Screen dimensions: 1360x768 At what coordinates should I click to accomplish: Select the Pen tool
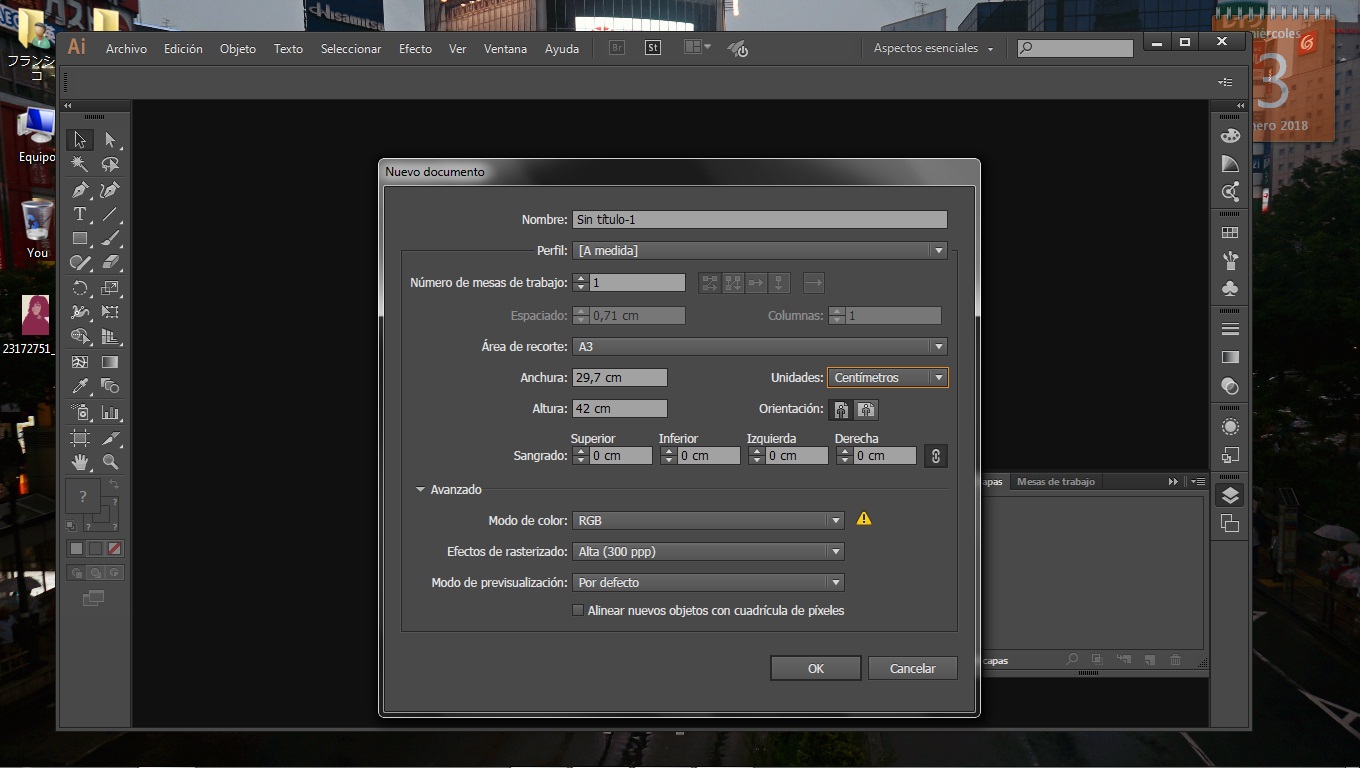(x=80, y=189)
